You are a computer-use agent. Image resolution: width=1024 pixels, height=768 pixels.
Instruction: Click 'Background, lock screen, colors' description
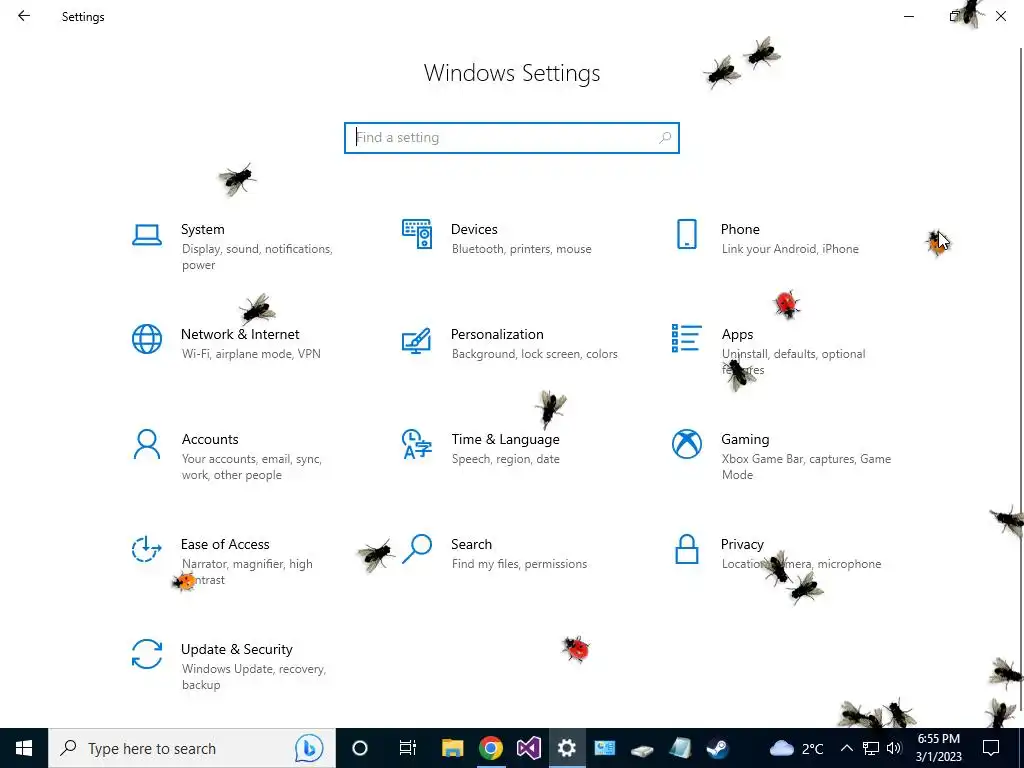[534, 354]
